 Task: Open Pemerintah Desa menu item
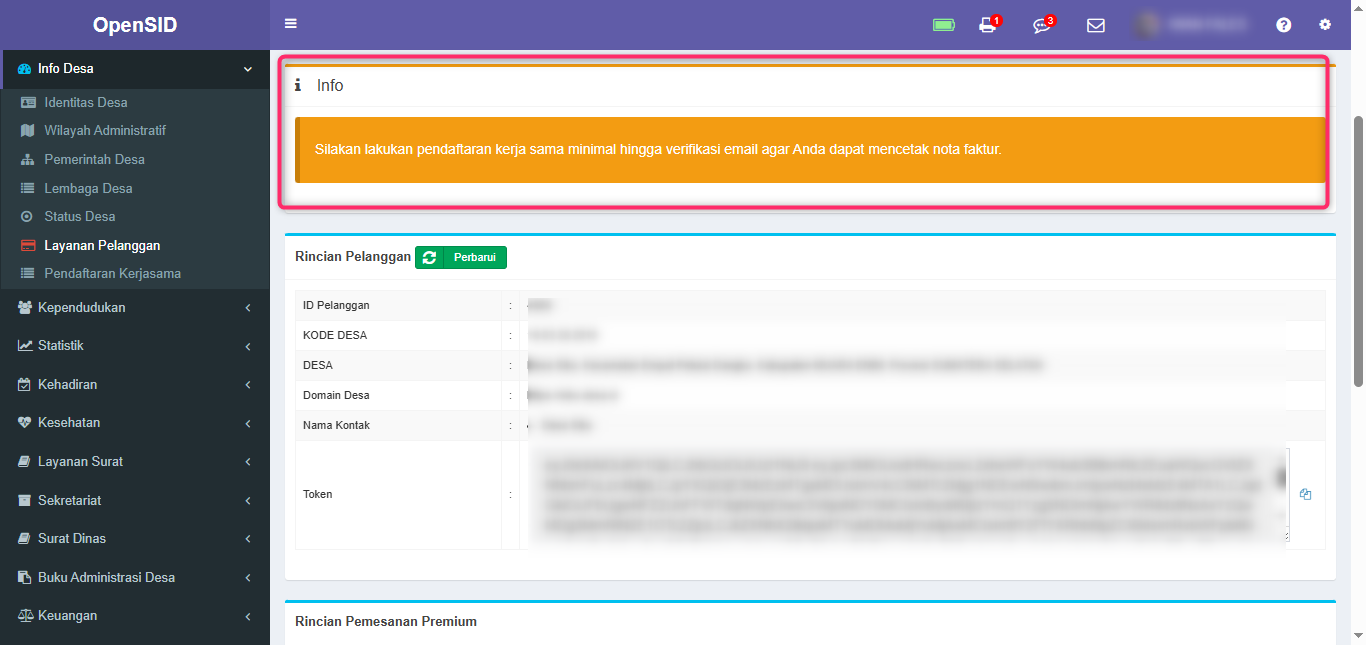pyautogui.click(x=94, y=159)
